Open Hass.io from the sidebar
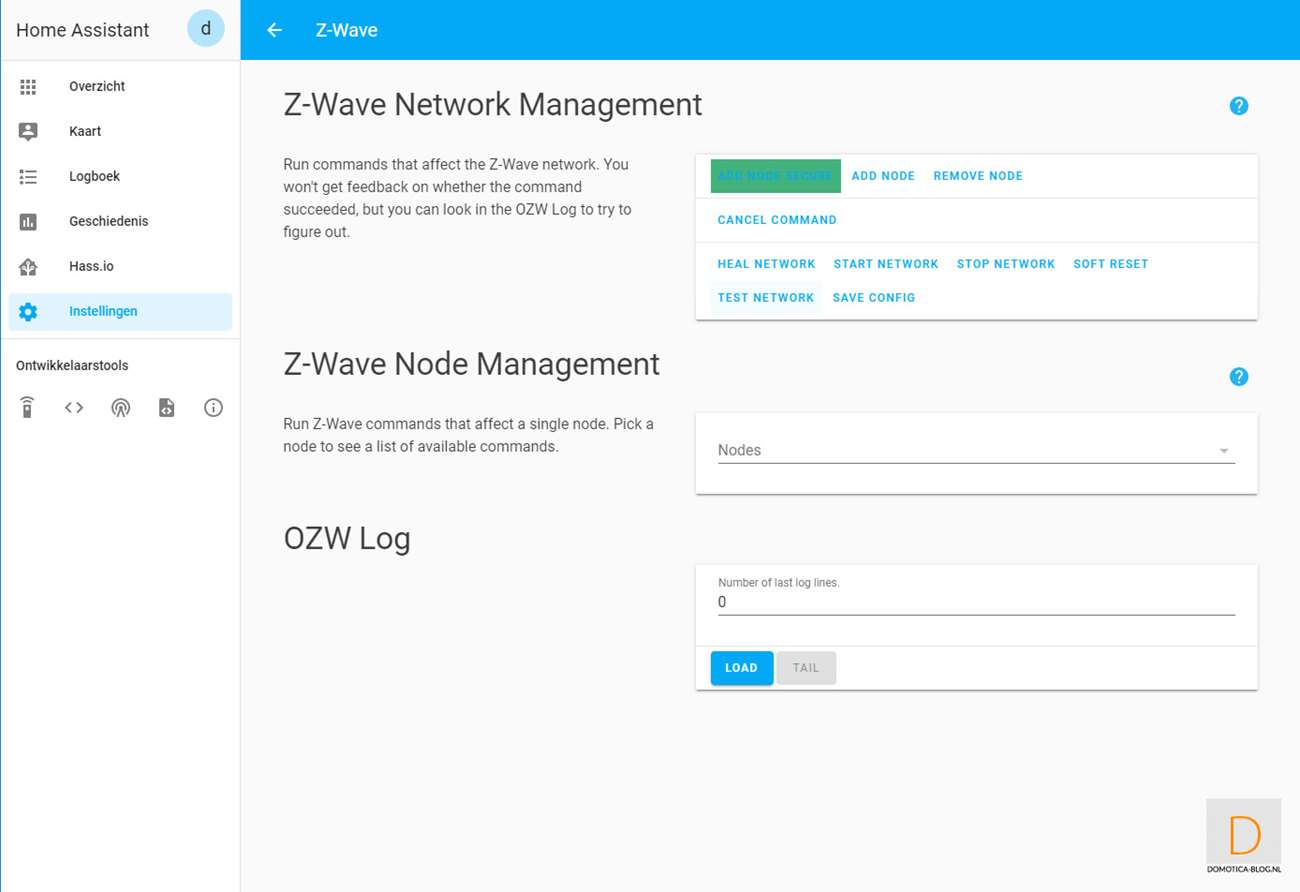 click(120, 266)
